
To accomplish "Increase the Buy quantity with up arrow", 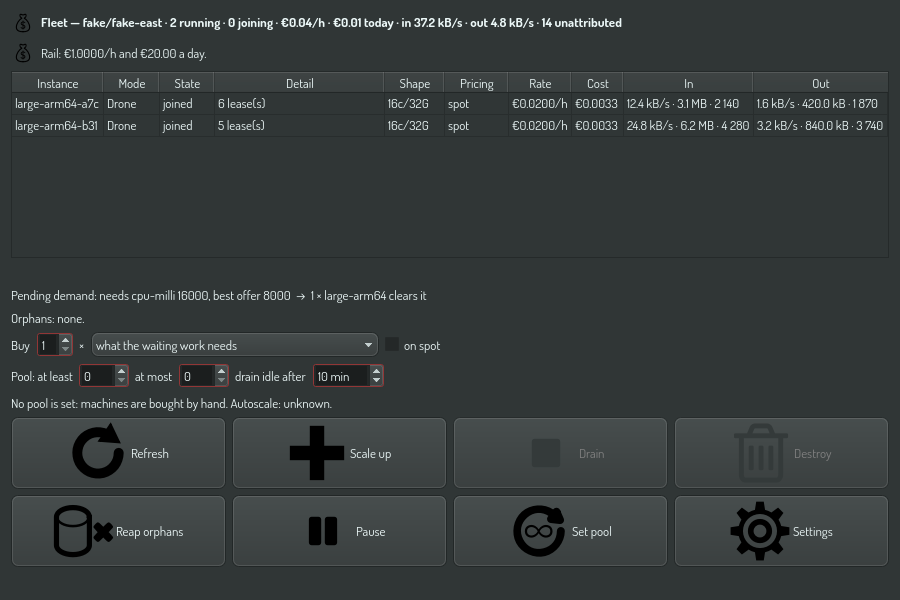I will tap(65, 340).
